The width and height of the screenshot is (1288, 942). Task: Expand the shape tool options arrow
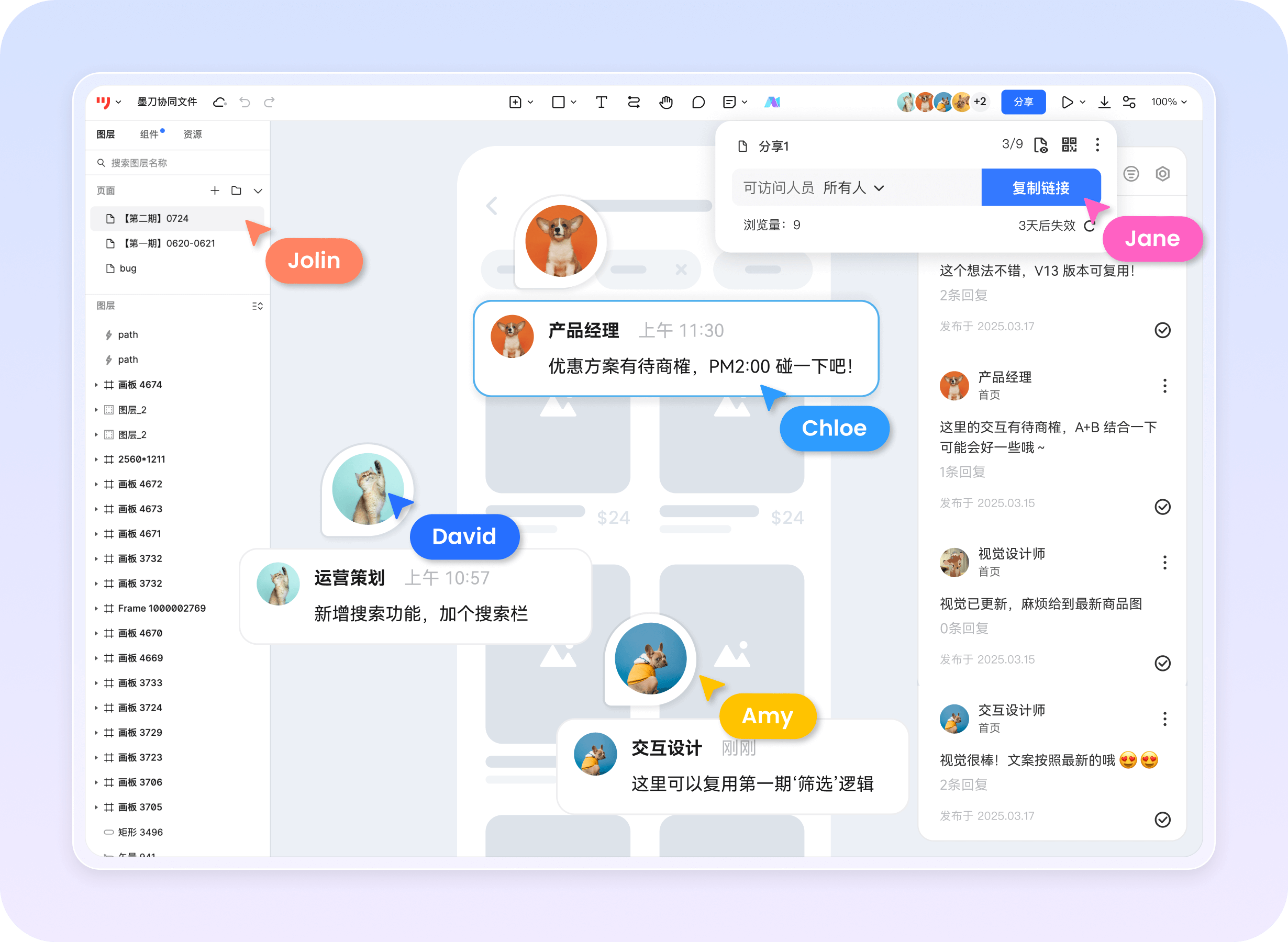coord(574,102)
